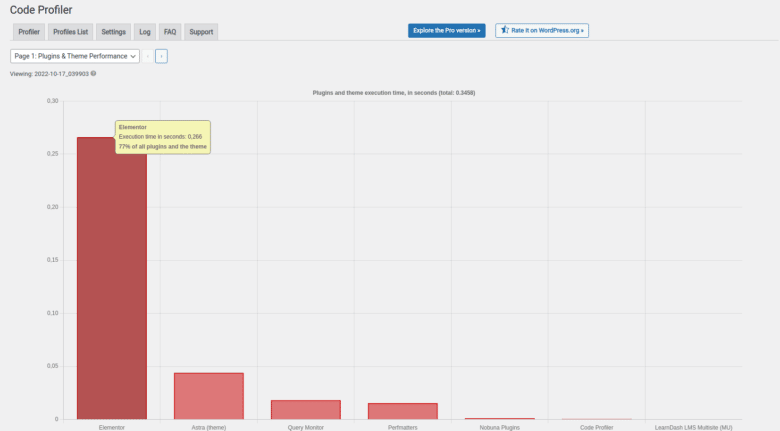Click the star icon on Rate button
The width and height of the screenshot is (780, 431).
tap(504, 30)
